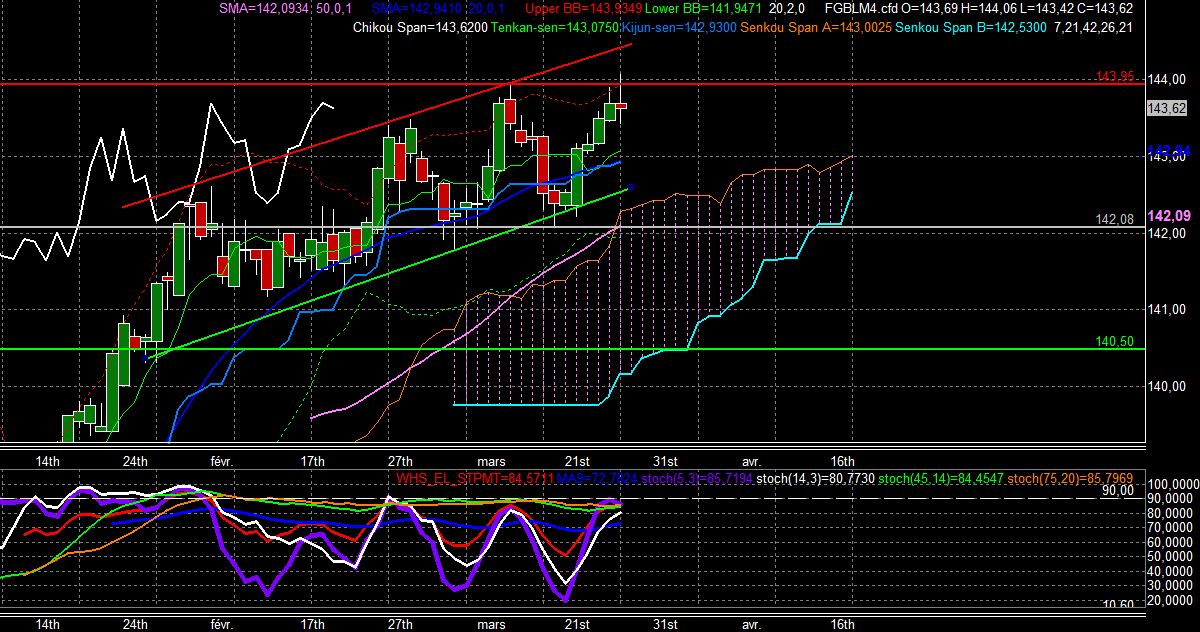Click avr. on the price chart date axis

(x=751, y=461)
